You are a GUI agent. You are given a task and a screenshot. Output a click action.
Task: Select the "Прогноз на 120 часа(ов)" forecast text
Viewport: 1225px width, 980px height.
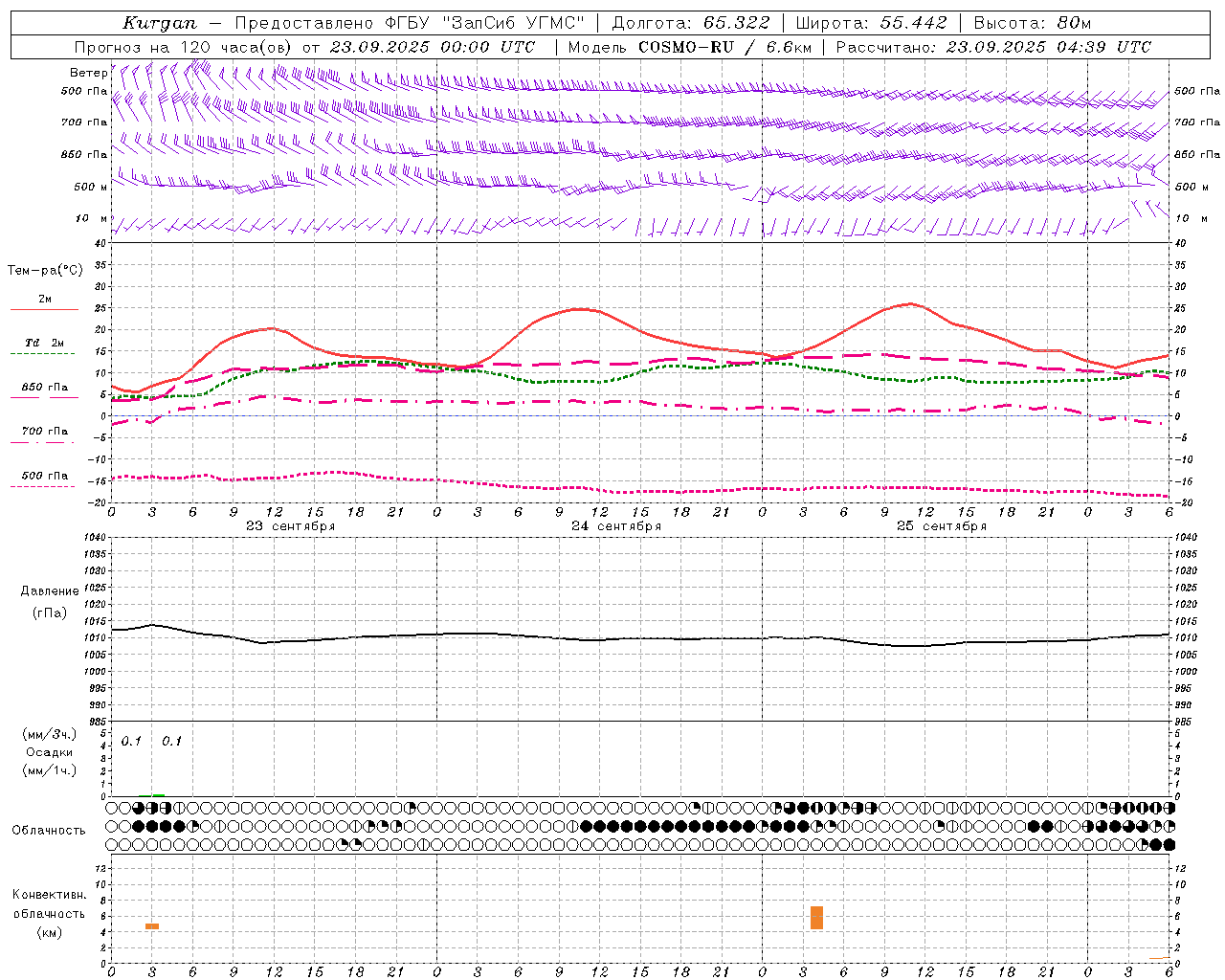click(x=185, y=47)
